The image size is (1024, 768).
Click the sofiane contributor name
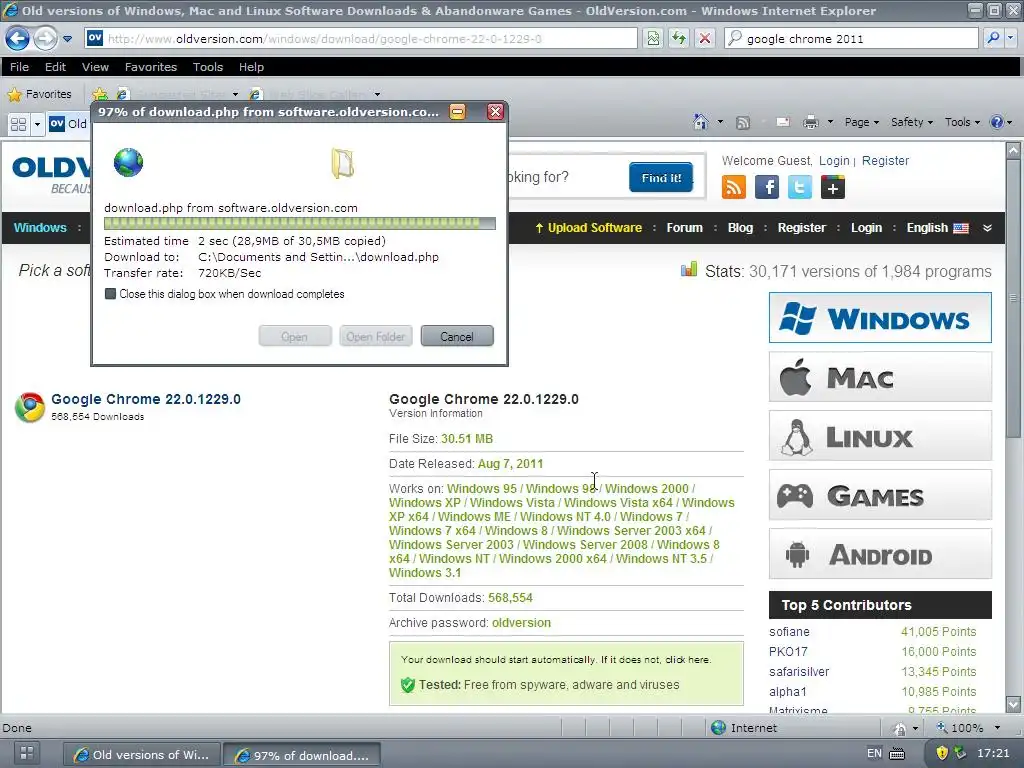pos(789,632)
